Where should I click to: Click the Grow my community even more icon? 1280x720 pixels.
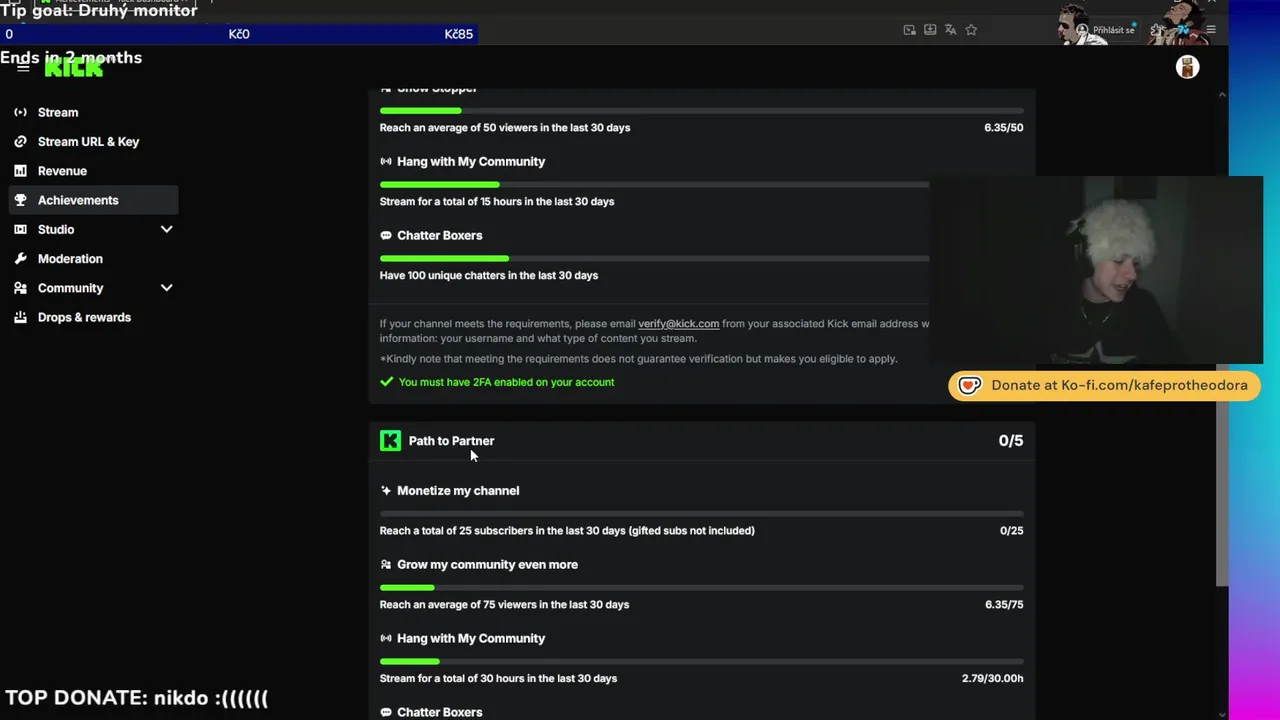pos(386,565)
